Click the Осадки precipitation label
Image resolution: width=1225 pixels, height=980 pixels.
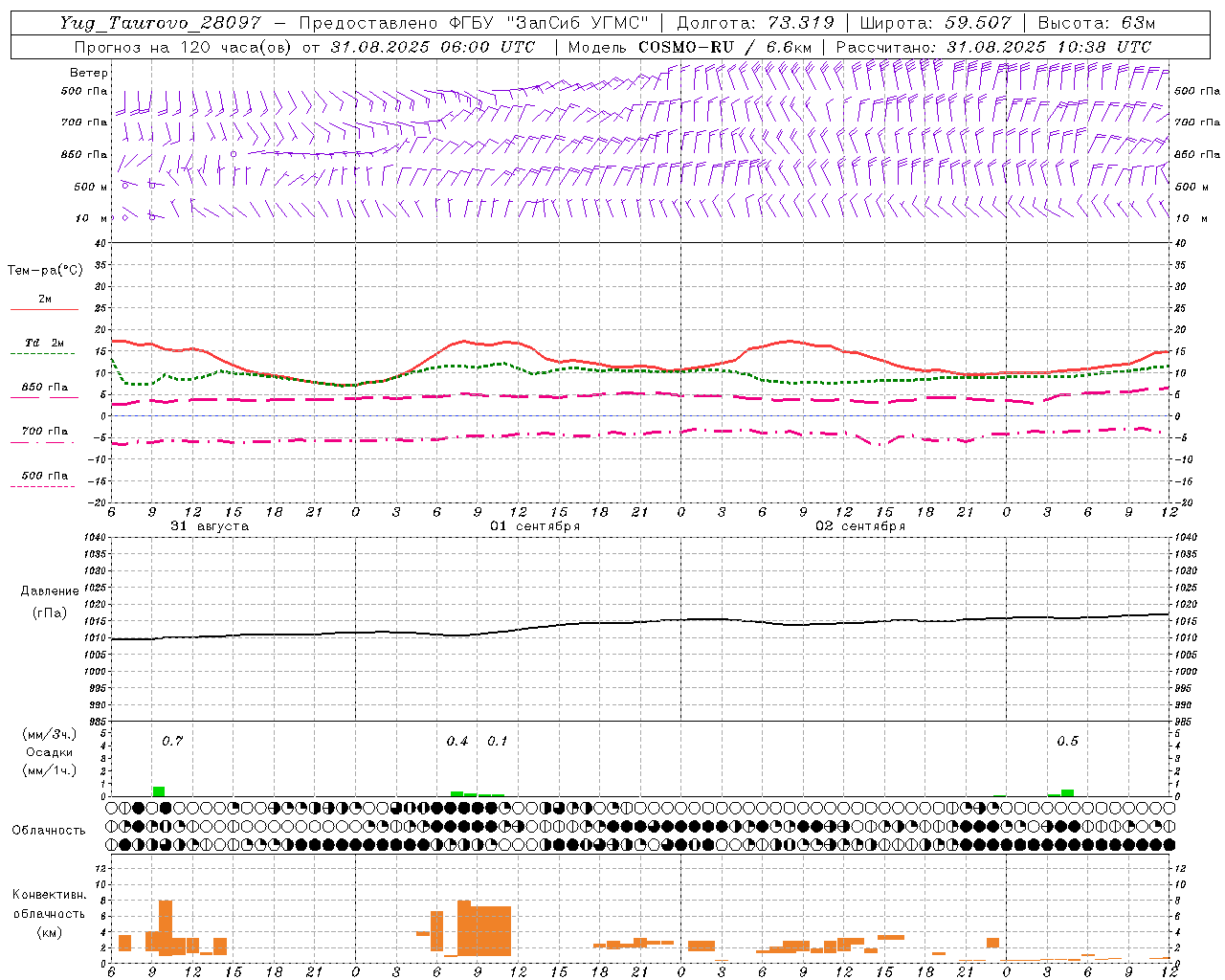click(x=49, y=752)
